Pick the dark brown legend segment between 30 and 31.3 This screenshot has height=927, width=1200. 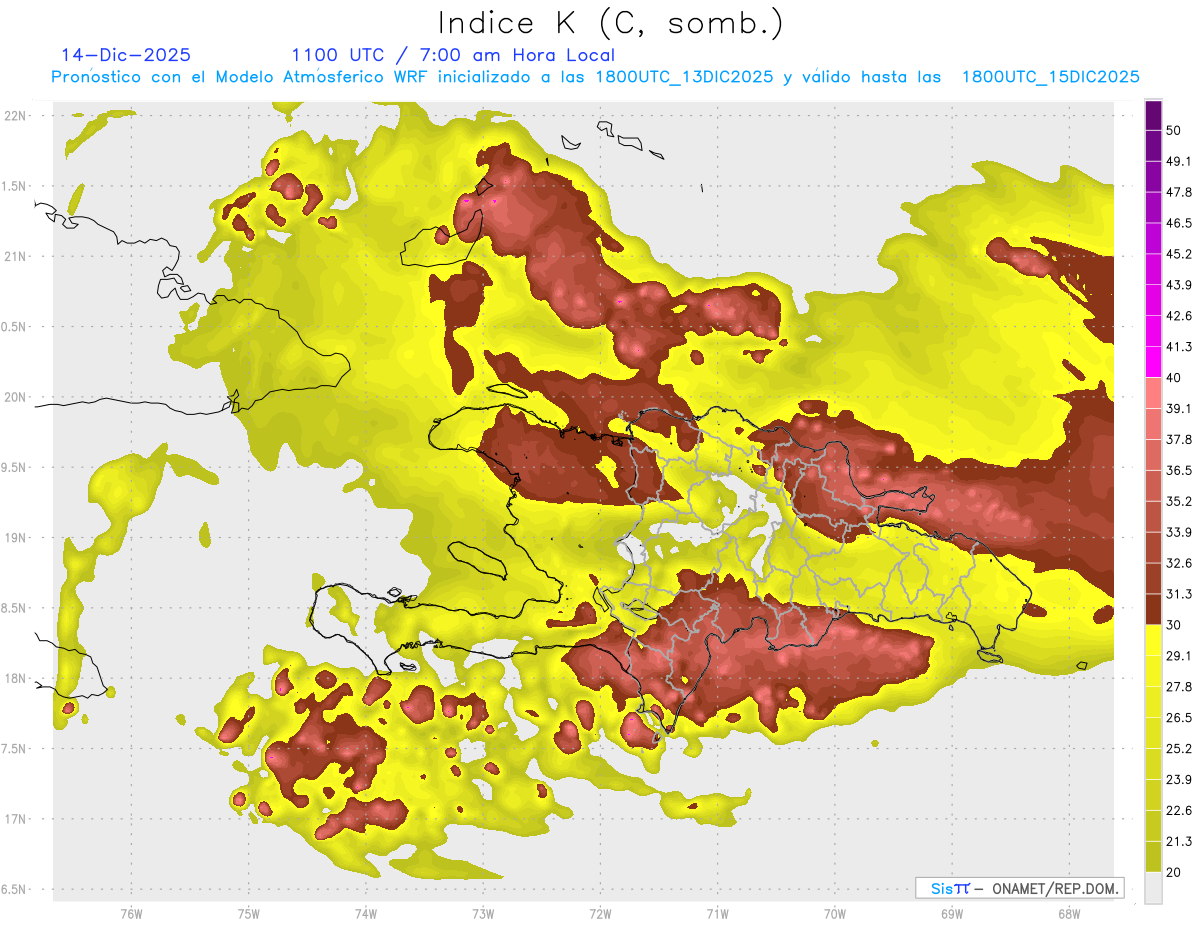coord(1153,609)
